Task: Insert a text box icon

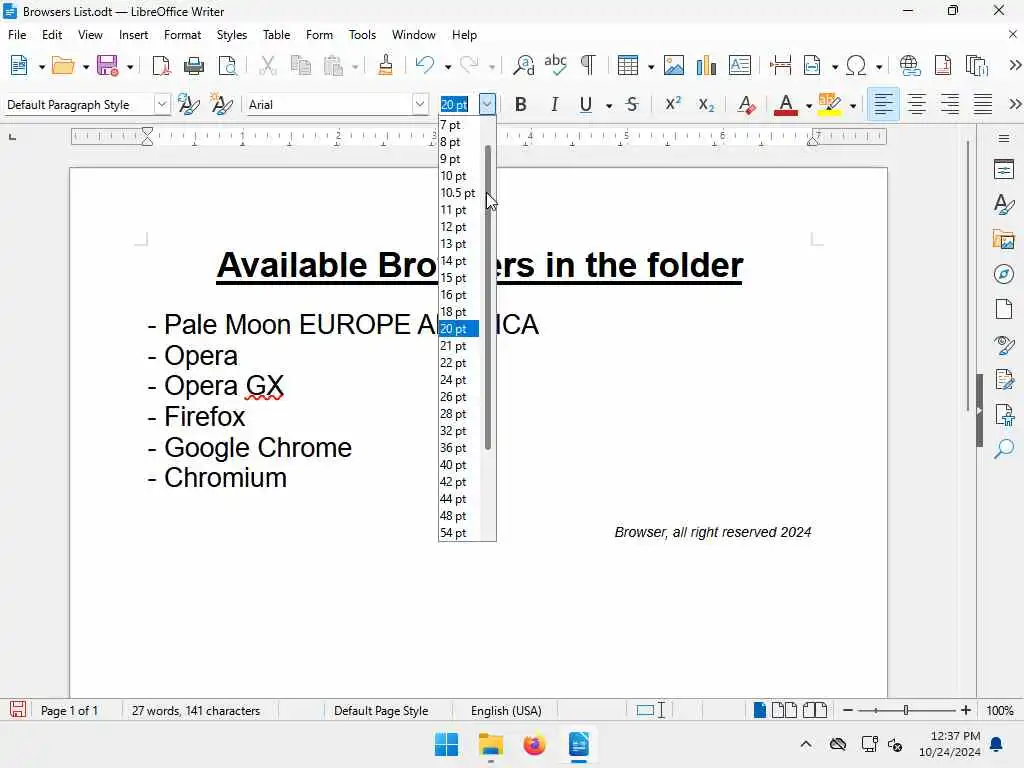Action: pyautogui.click(x=739, y=65)
